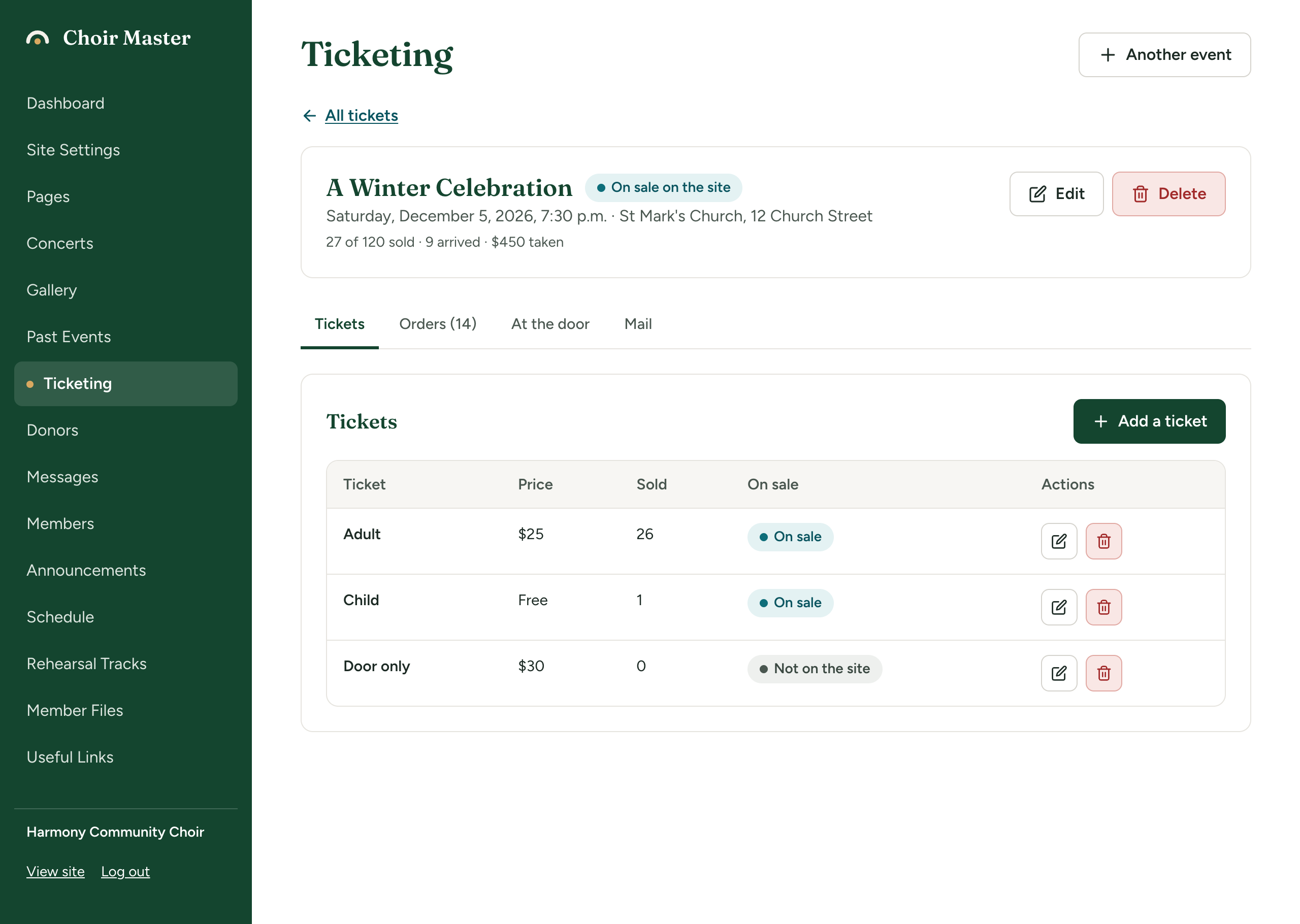This screenshot has height=924, width=1300.
Task: Click the Log out link
Action: pos(125,872)
